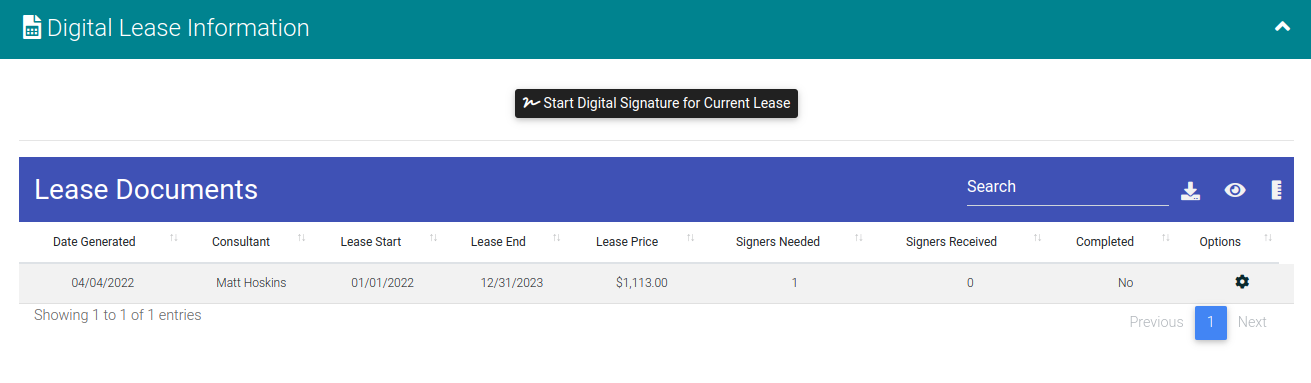Toggle column visibility with eye icon
This screenshot has width=1311, height=383.
(1235, 190)
